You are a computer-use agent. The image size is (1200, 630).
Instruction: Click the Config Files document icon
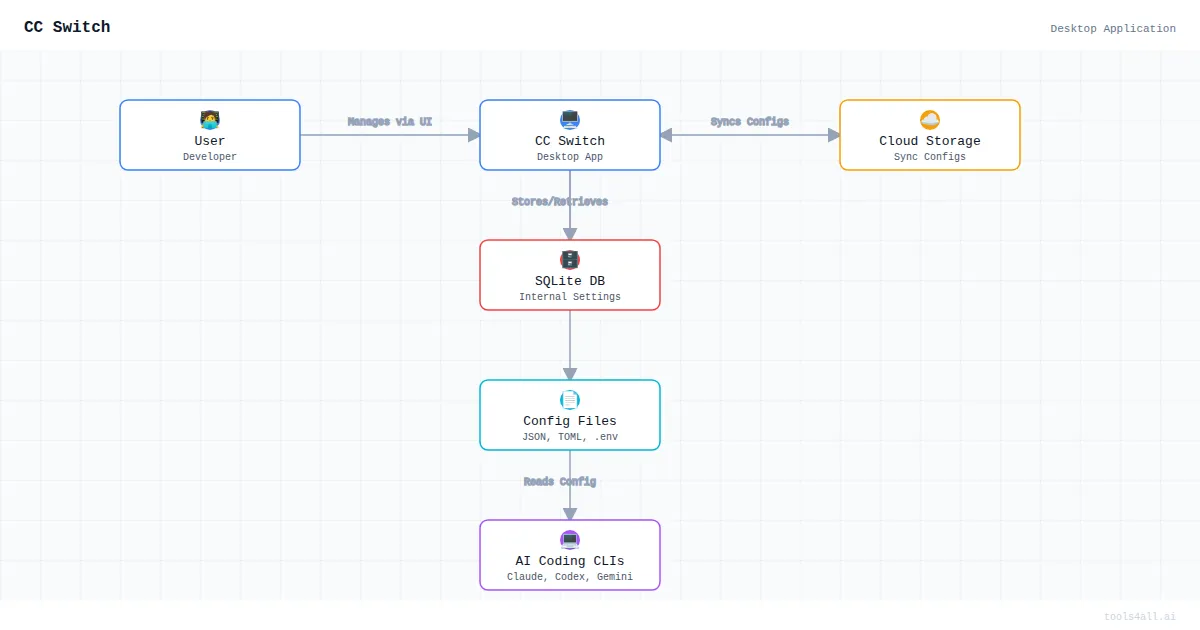coord(570,400)
